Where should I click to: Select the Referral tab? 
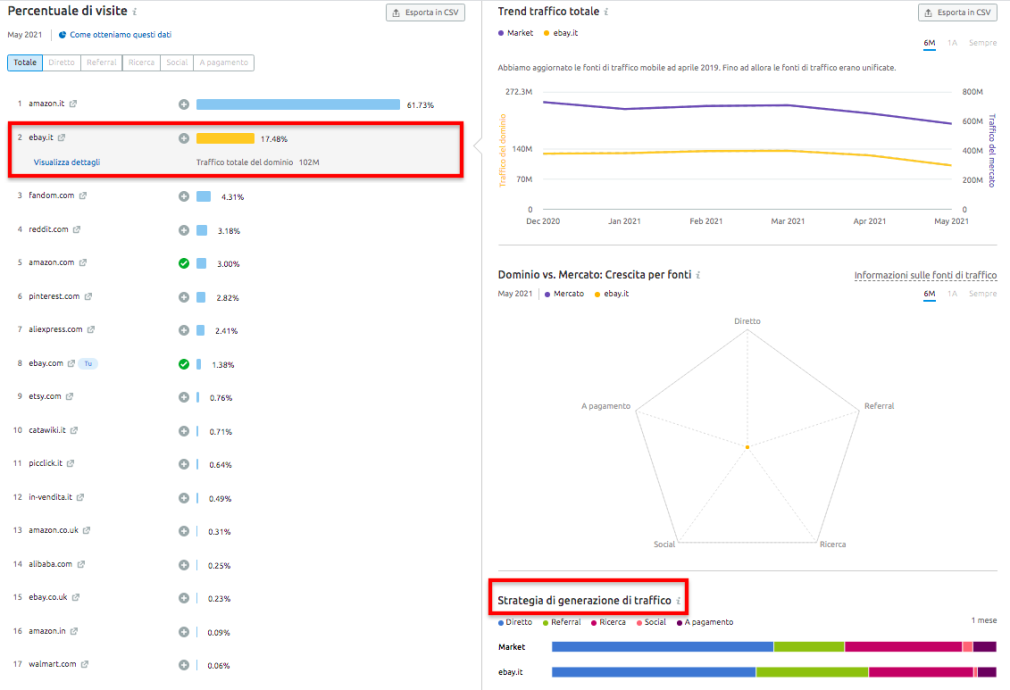[x=102, y=62]
